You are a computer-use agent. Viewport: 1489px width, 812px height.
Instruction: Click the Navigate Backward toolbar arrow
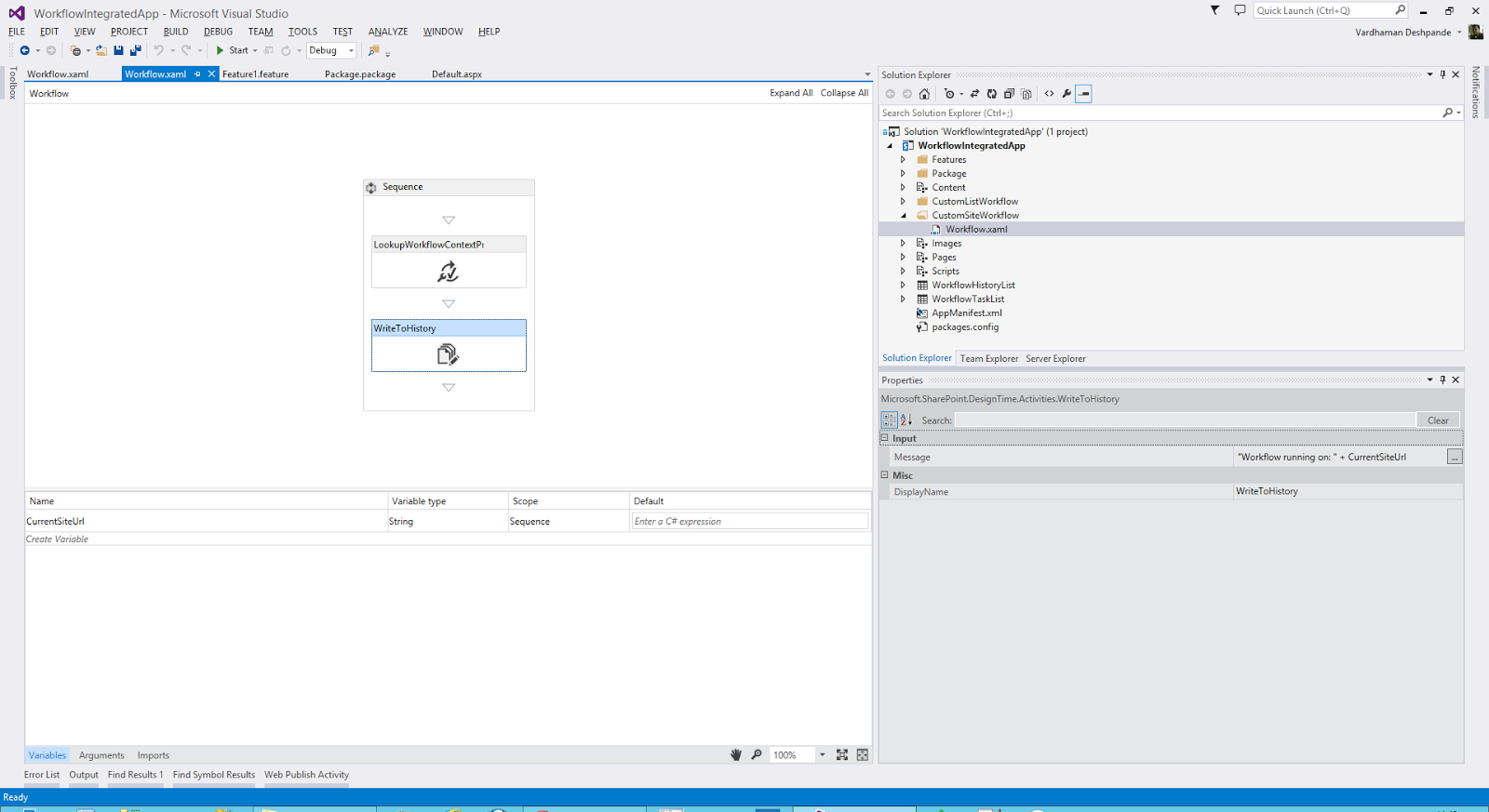(x=25, y=50)
